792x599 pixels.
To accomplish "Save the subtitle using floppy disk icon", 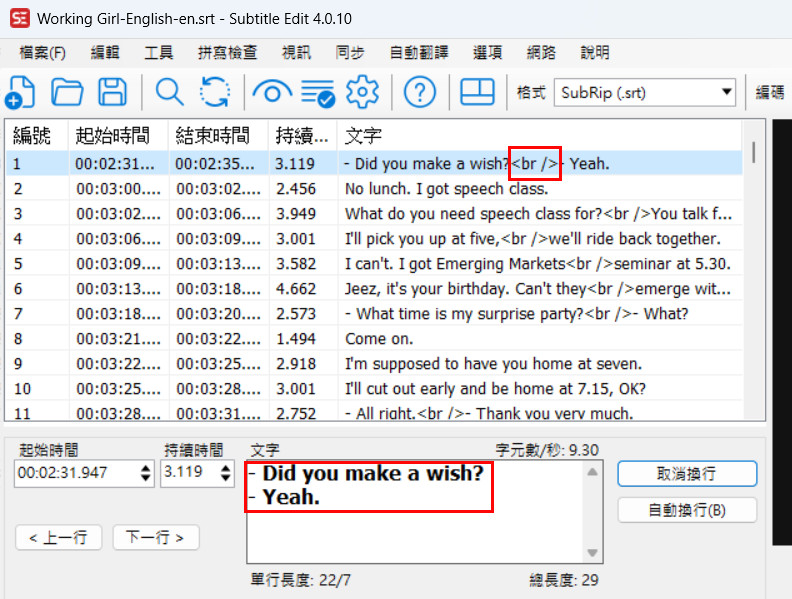I will 113,92.
